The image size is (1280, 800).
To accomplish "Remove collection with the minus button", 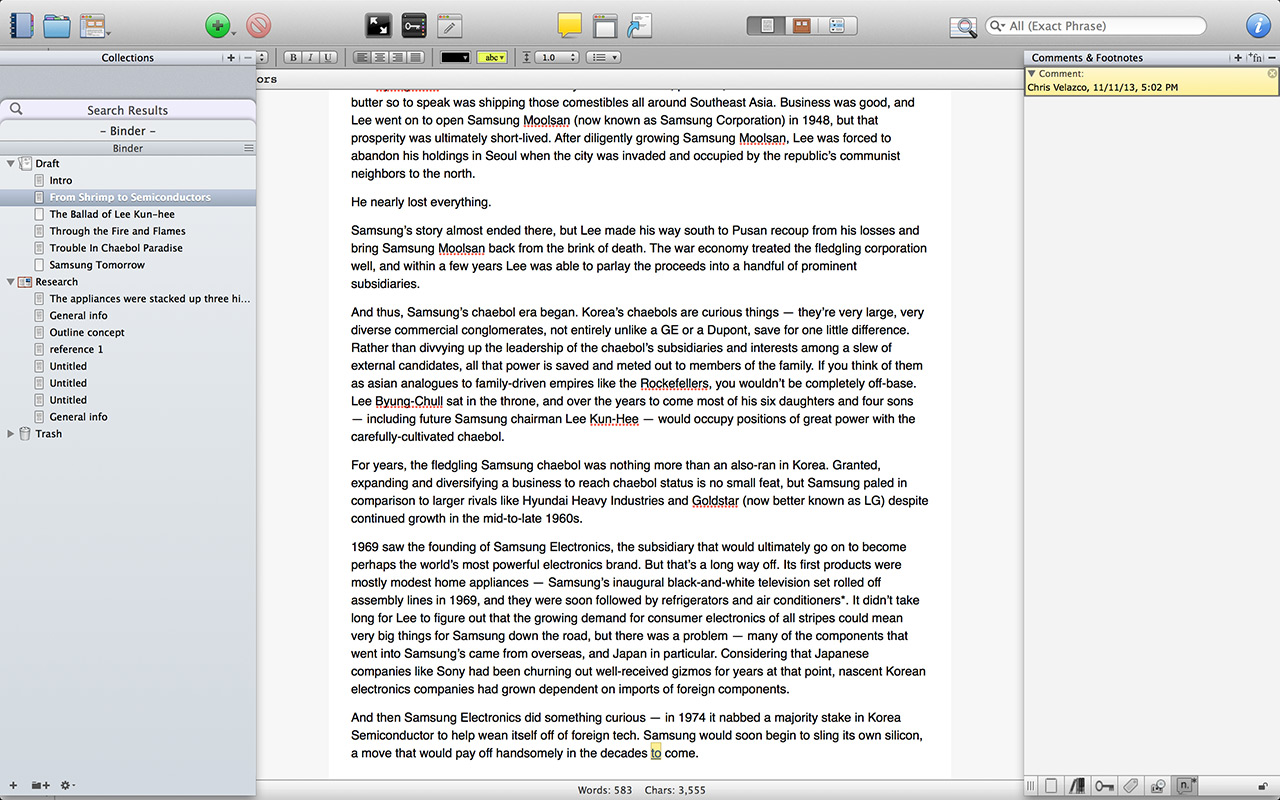I will pyautogui.click(x=247, y=58).
